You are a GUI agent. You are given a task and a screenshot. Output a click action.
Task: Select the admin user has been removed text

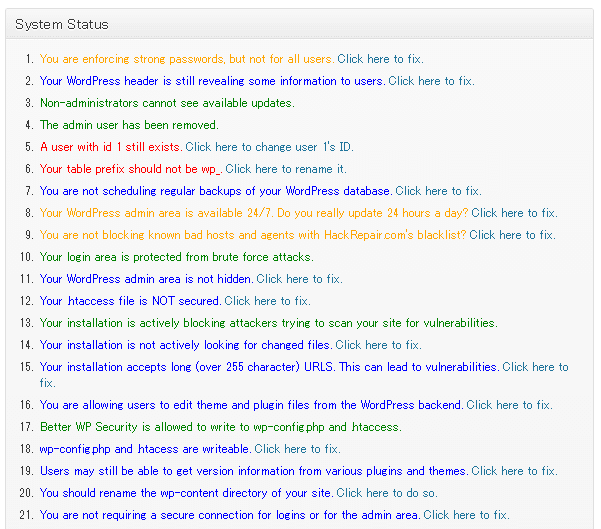point(129,125)
